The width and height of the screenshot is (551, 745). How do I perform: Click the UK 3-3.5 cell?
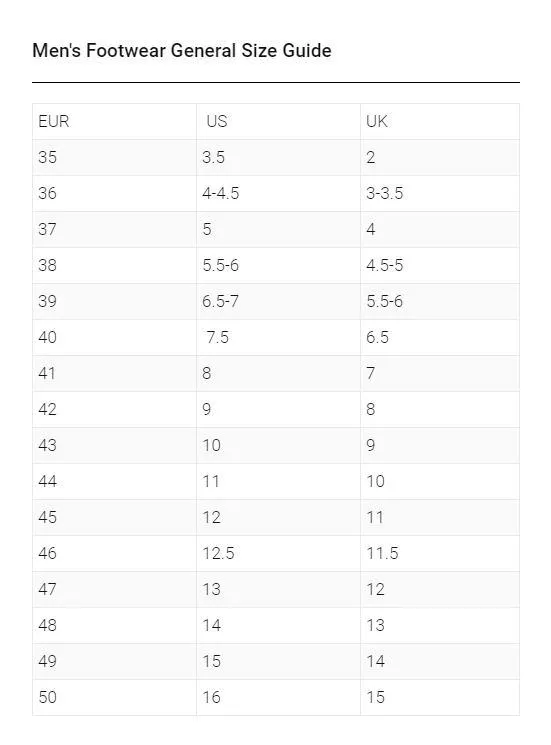point(440,193)
